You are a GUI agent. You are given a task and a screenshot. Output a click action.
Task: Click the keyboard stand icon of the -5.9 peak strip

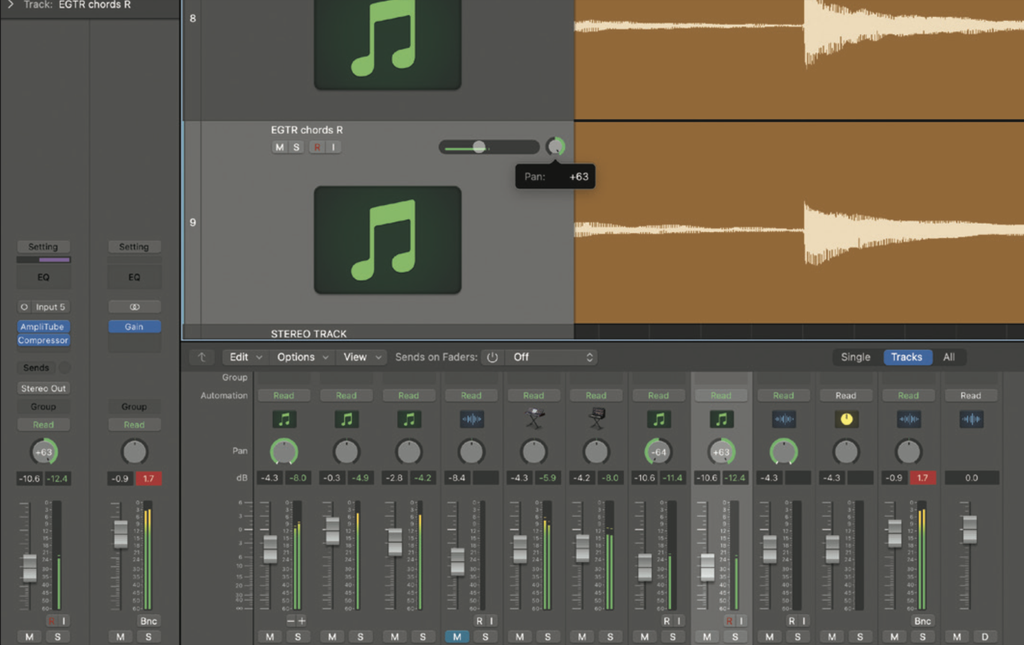pyautogui.click(x=534, y=419)
